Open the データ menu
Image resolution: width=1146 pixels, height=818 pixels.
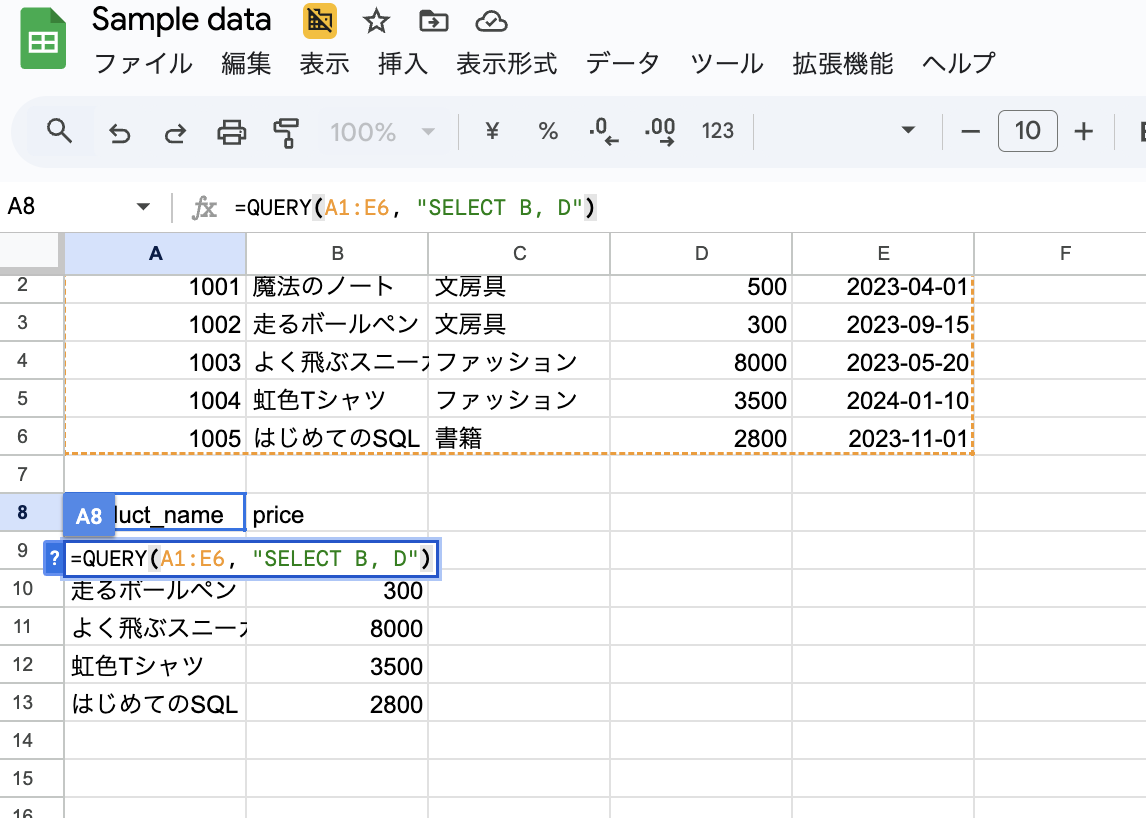[623, 64]
